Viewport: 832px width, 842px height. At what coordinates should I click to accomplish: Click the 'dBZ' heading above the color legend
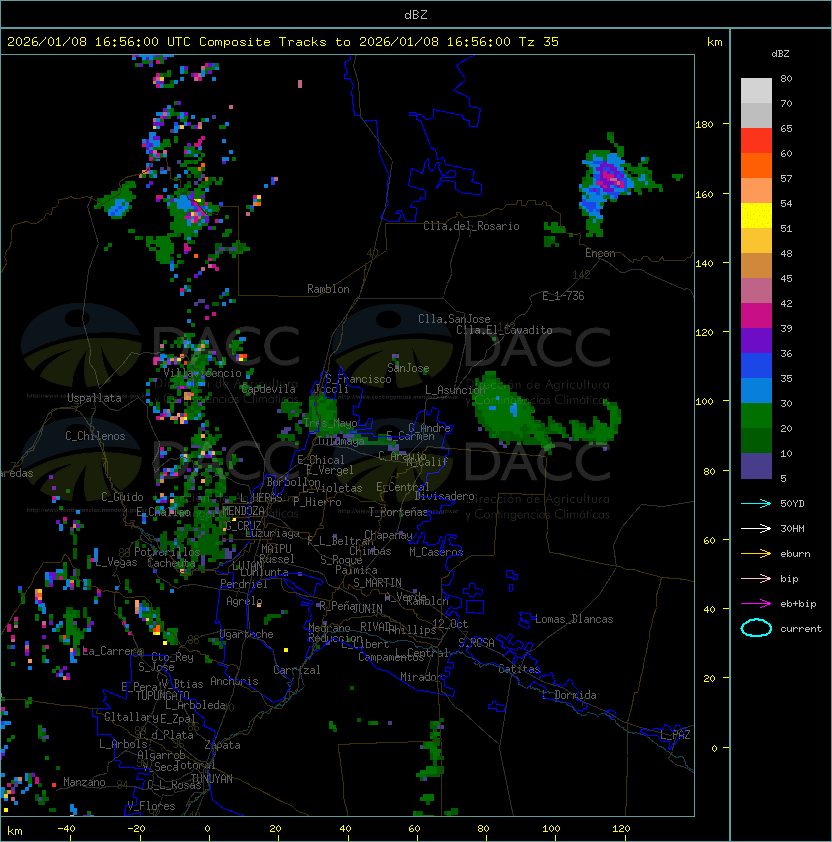click(x=780, y=54)
